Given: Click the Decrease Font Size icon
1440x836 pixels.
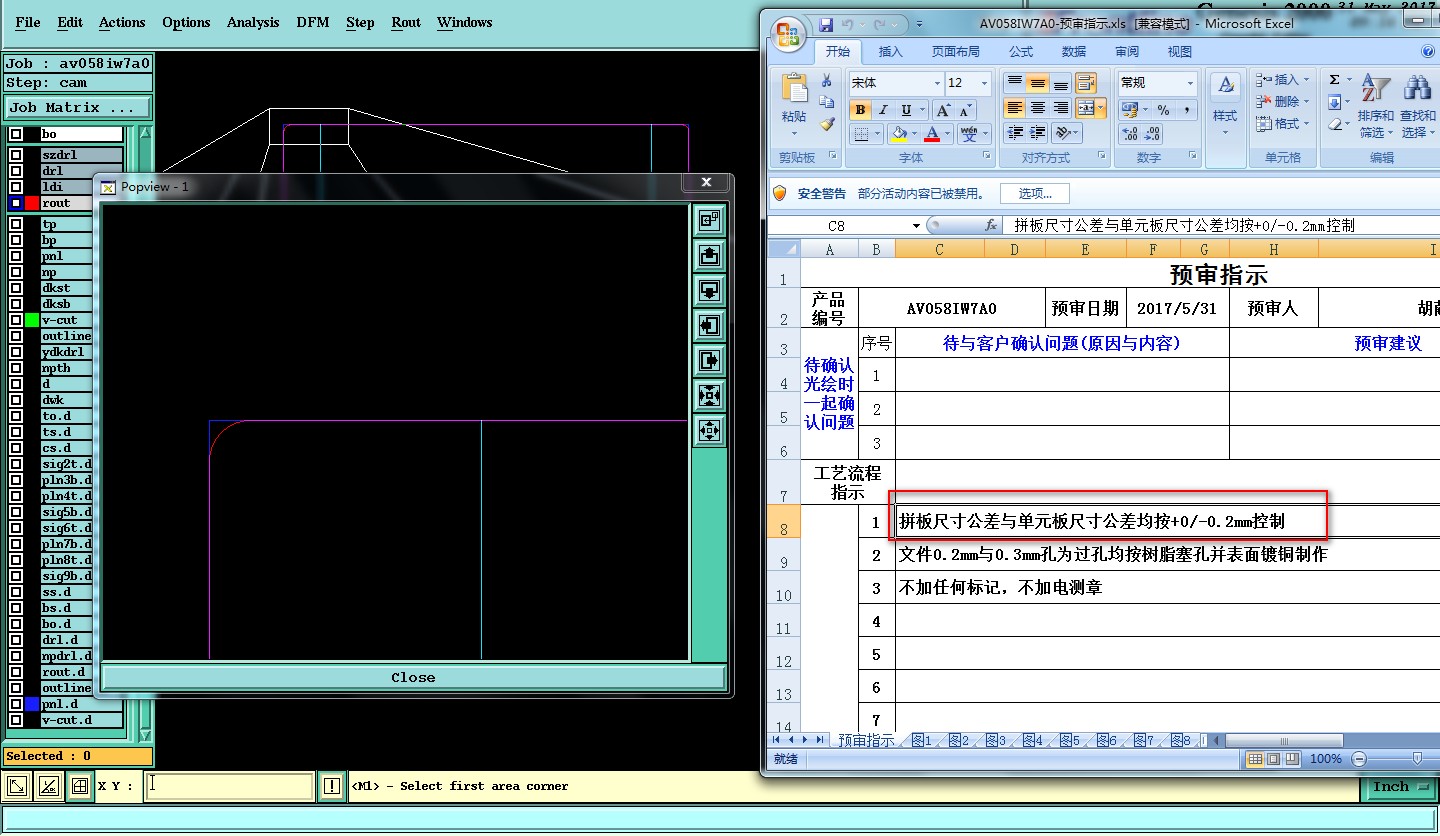Looking at the screenshot, I should 965,110.
